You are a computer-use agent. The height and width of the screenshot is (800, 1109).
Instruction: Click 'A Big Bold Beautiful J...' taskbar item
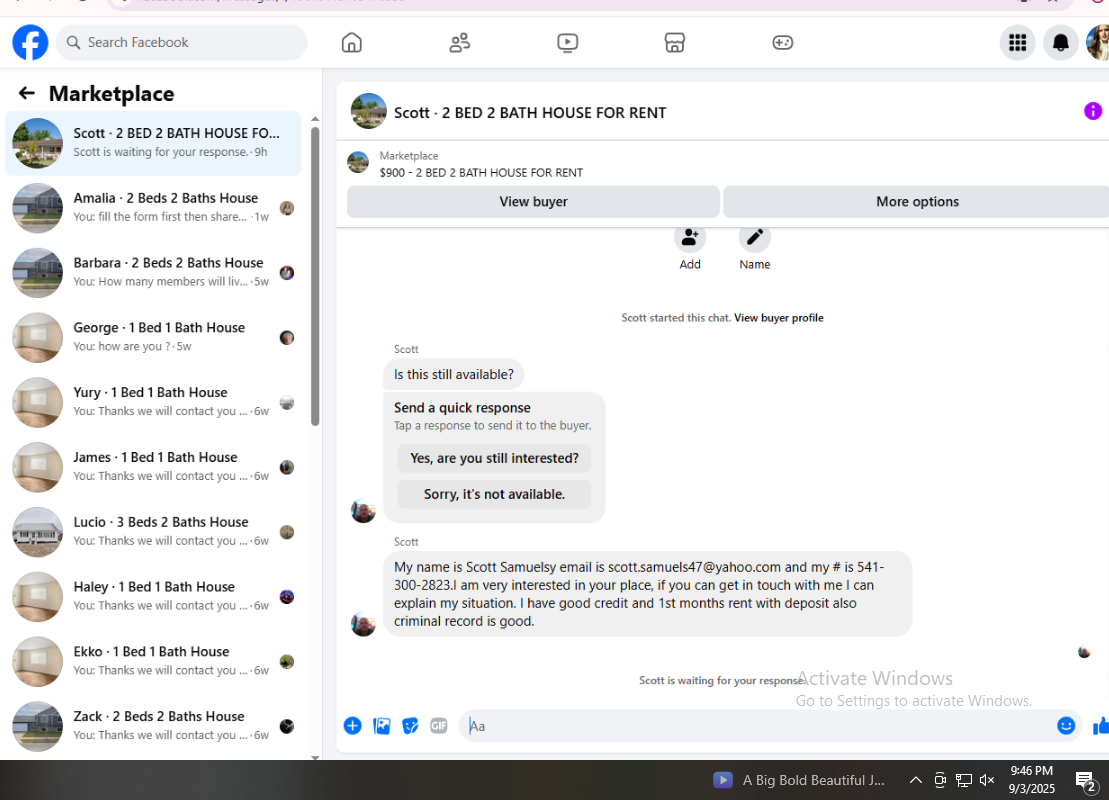[x=799, y=780]
